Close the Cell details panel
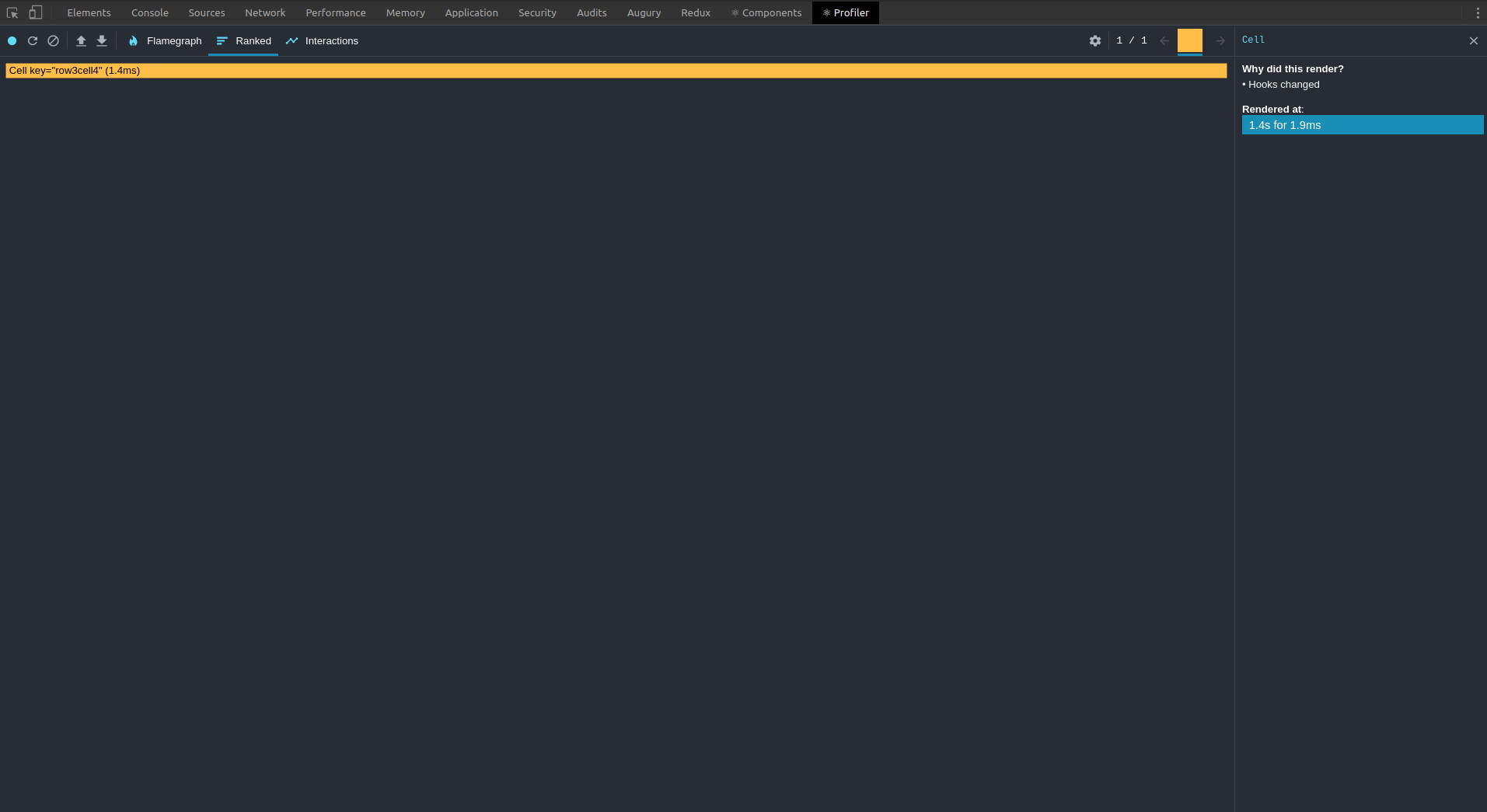Viewport: 1487px width, 812px height. tap(1473, 40)
